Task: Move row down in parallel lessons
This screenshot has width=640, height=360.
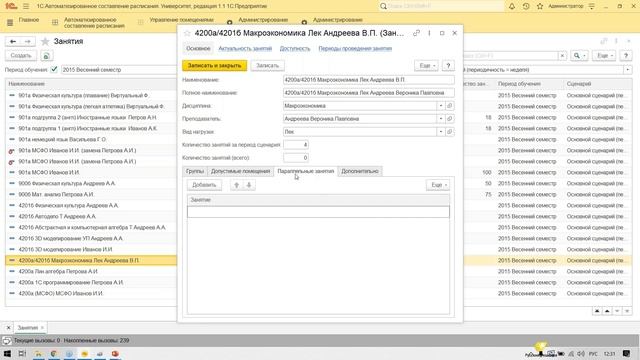Action: pyautogui.click(x=249, y=185)
